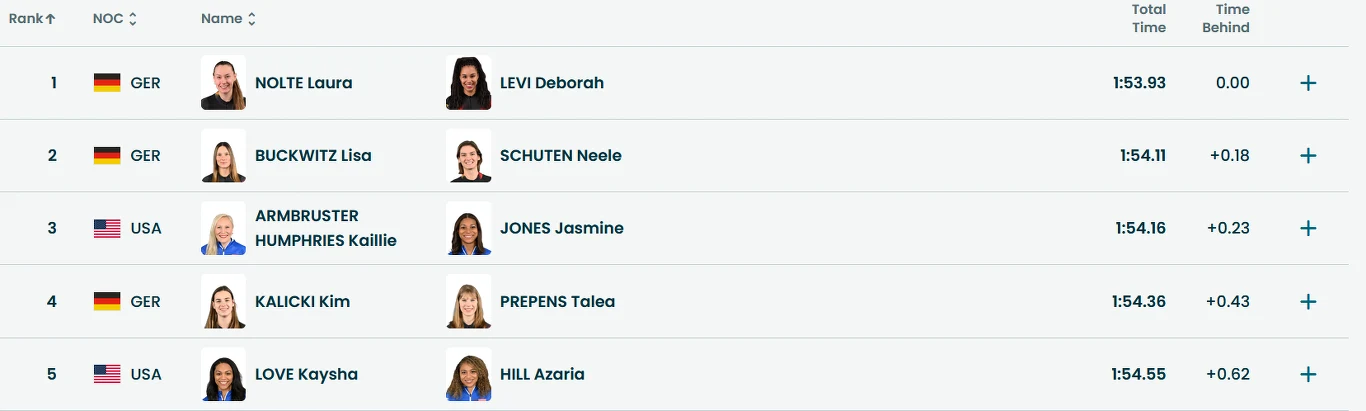Click Jasmine Jones's profile picture
Screen dimensions: 1366x411
[x=468, y=228]
